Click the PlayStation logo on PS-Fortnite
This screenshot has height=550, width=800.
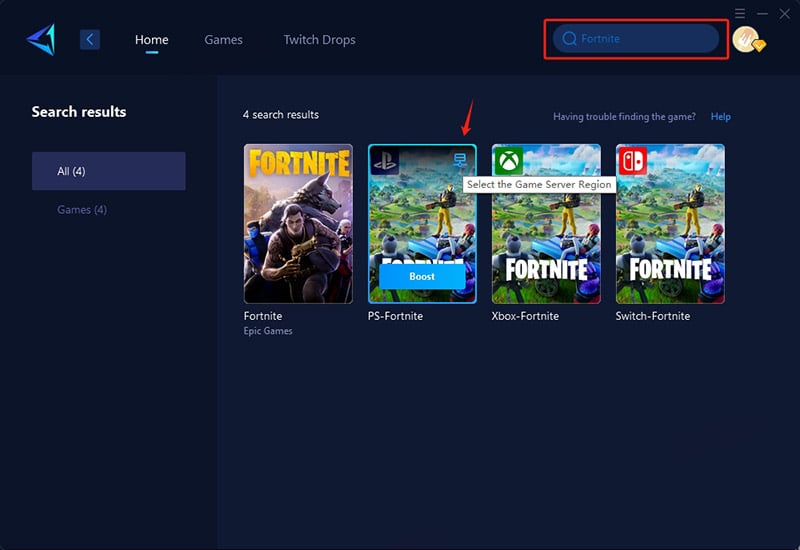pos(384,161)
